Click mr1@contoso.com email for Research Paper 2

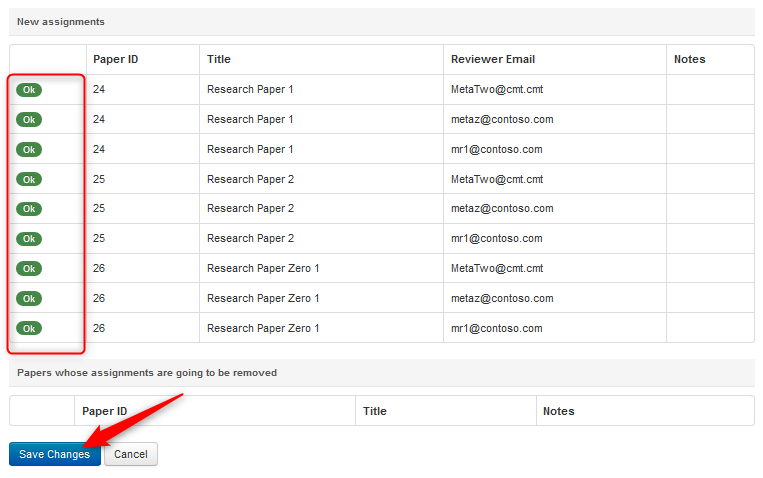pos(497,239)
